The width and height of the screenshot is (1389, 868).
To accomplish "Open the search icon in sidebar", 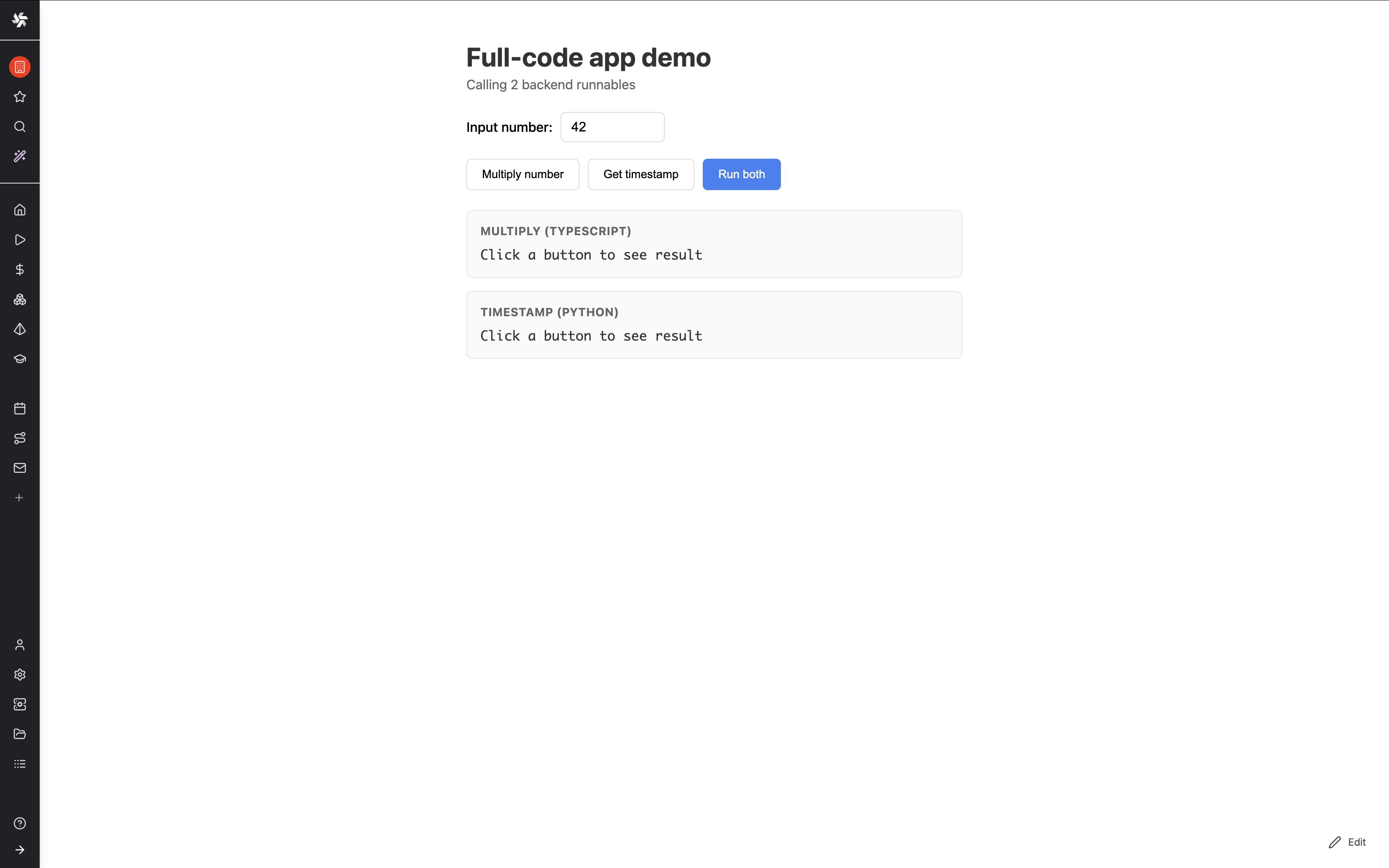I will 20,127.
